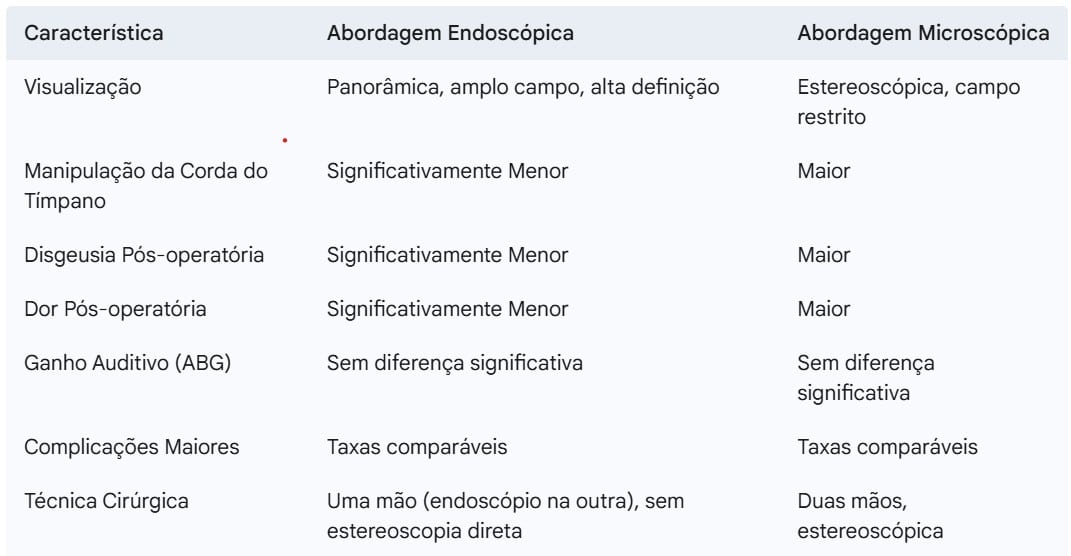Screen dimensions: 1071x556
Task: Click the microscopic Taxas comparáveis cell
Action: pyautogui.click(x=888, y=447)
